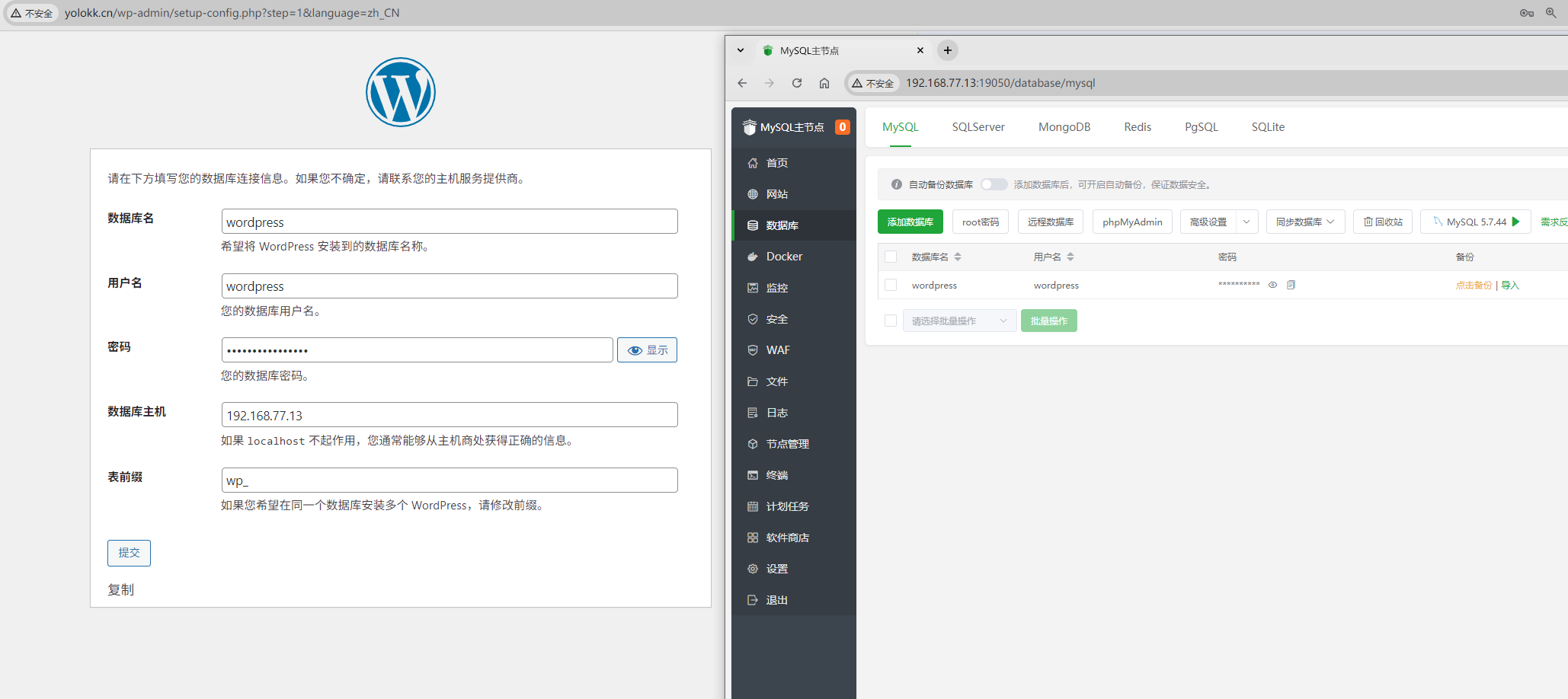This screenshot has width=1568, height=699.
Task: Check the wordpress database row checkbox
Action: (891, 285)
